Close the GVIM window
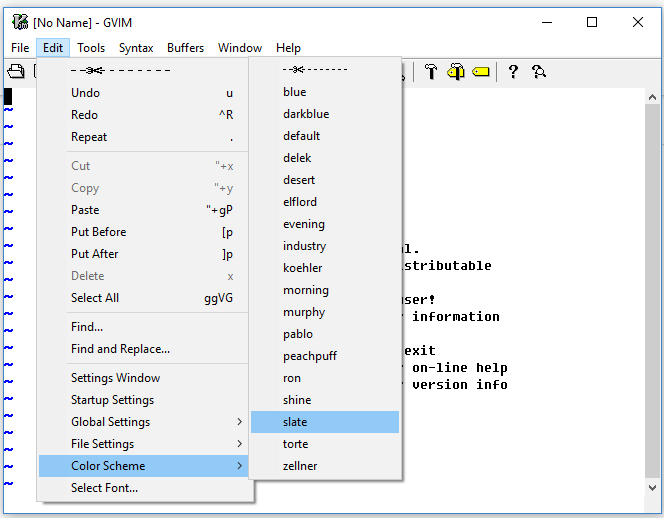Image resolution: width=664 pixels, height=518 pixels. click(638, 22)
